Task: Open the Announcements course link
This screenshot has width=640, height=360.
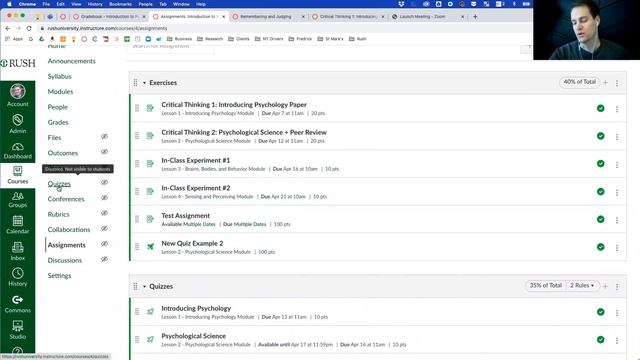Action: tap(71, 61)
